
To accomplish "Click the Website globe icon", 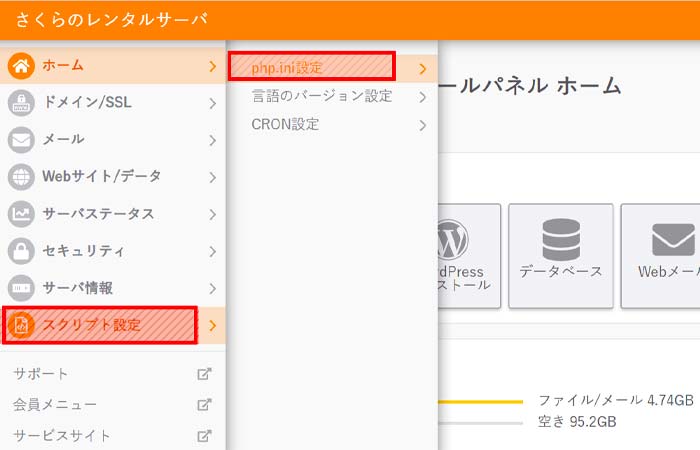I will [21, 177].
